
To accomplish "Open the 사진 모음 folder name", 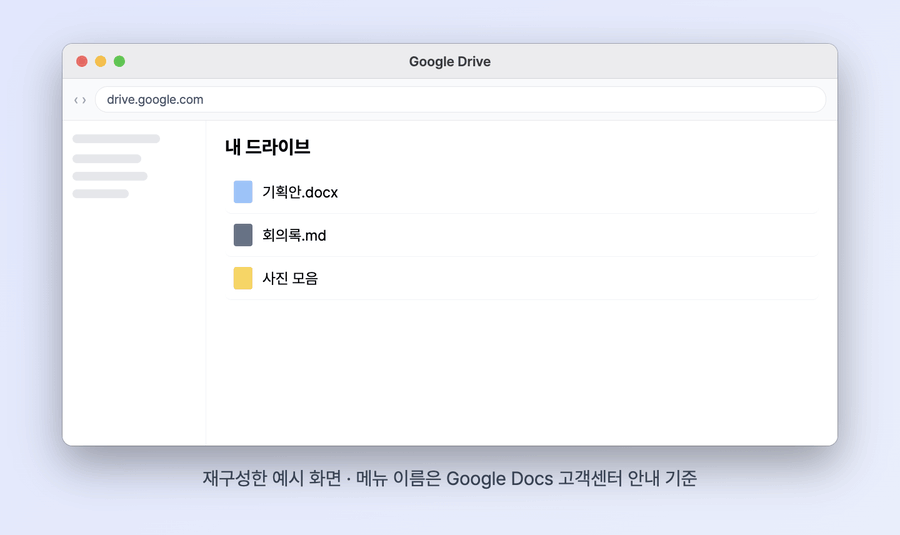I will [x=290, y=278].
